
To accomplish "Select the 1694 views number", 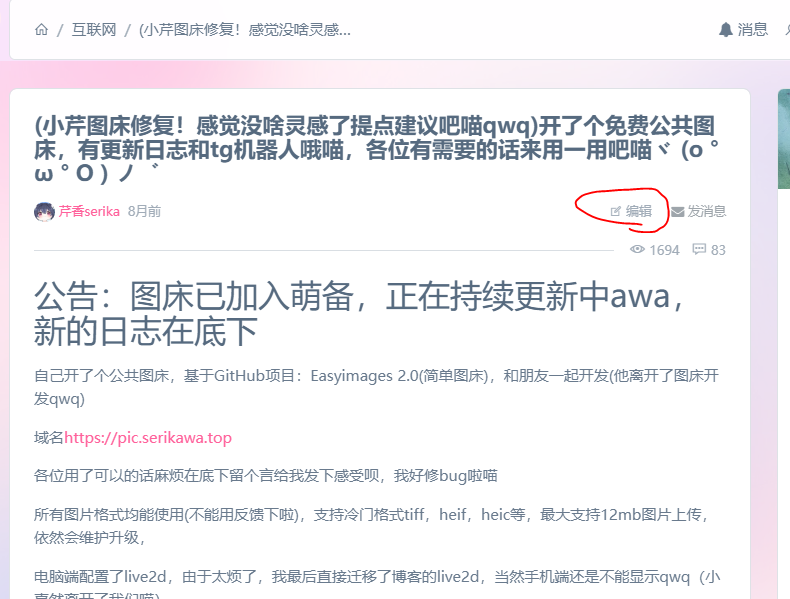I will coord(665,250).
